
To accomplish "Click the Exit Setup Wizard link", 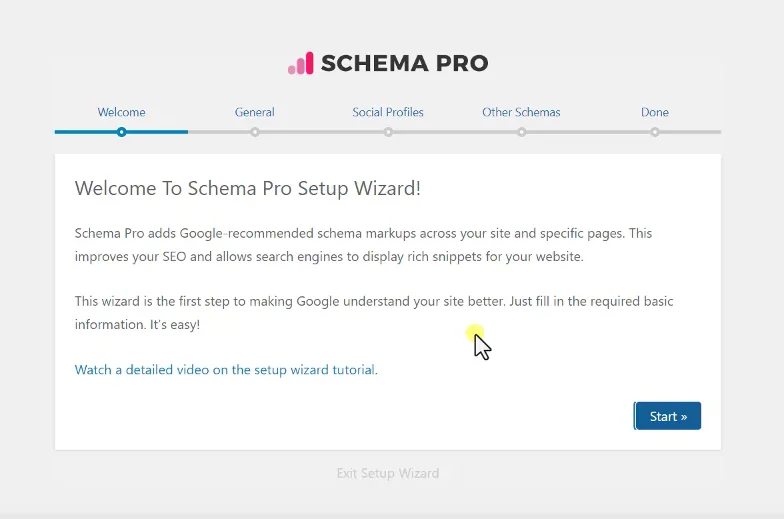I will pos(388,473).
